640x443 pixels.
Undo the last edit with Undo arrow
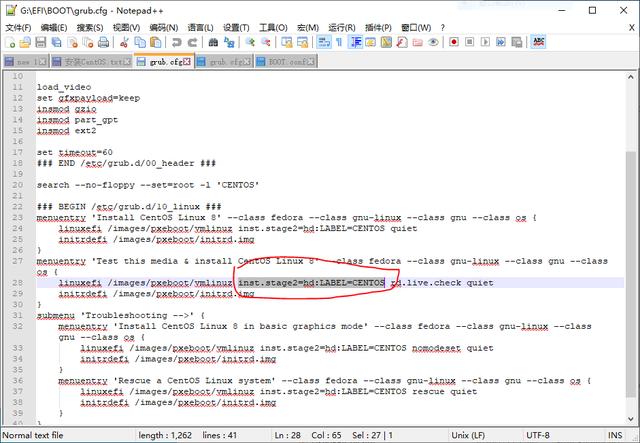pyautogui.click(x=176, y=42)
